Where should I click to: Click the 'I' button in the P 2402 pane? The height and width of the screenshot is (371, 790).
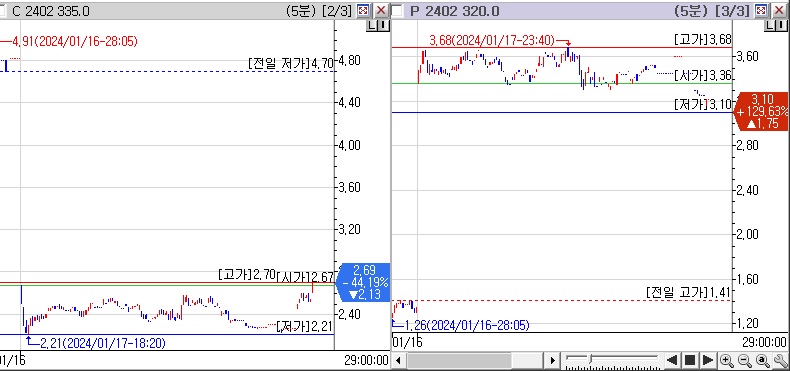(781, 25)
